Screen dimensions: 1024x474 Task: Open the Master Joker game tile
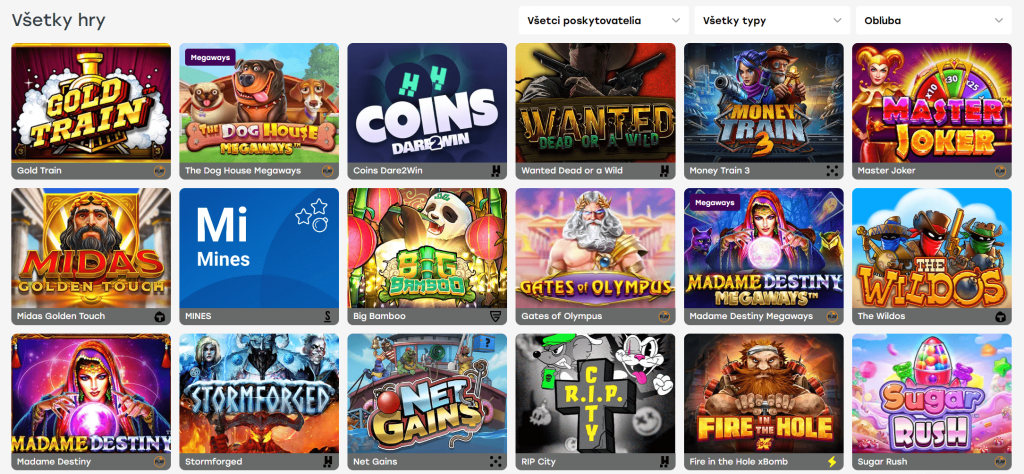click(932, 103)
